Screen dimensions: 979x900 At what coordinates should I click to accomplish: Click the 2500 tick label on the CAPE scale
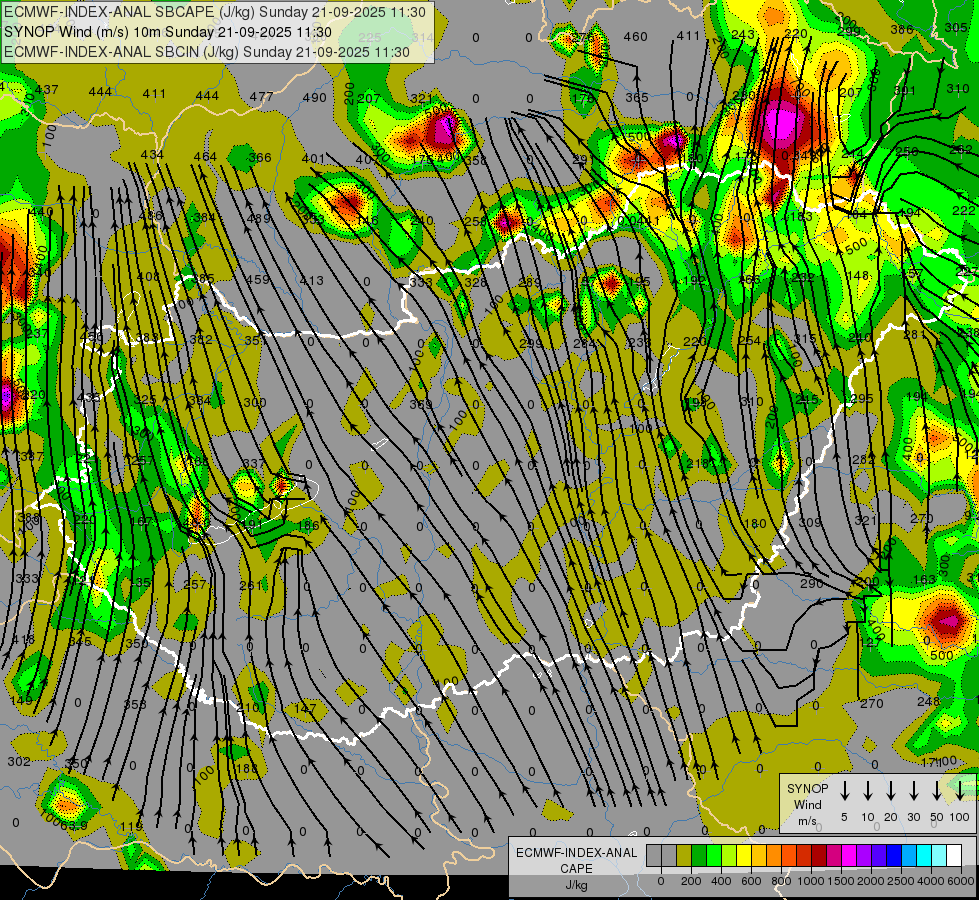[x=901, y=881]
